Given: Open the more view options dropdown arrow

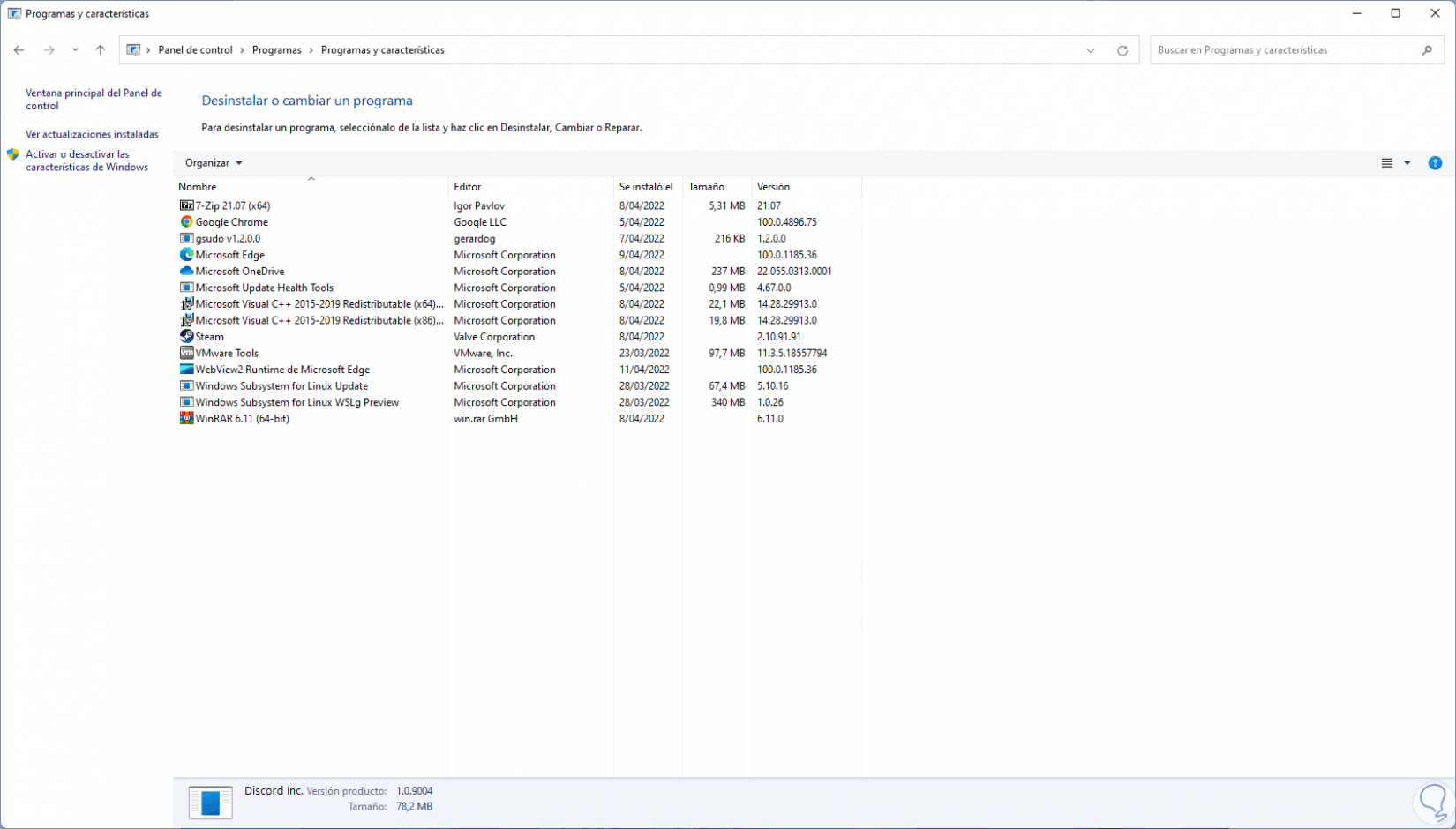Looking at the screenshot, I should pos(1407,163).
